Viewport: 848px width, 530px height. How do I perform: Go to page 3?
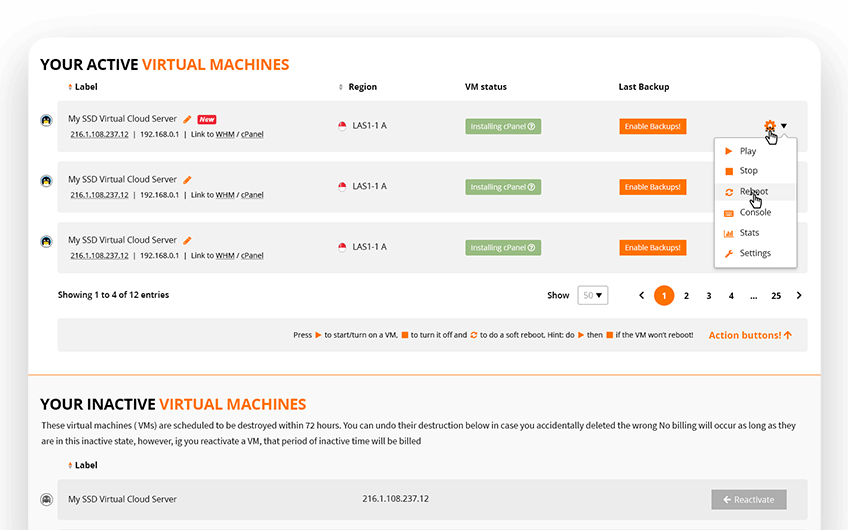pyautogui.click(x=708, y=296)
